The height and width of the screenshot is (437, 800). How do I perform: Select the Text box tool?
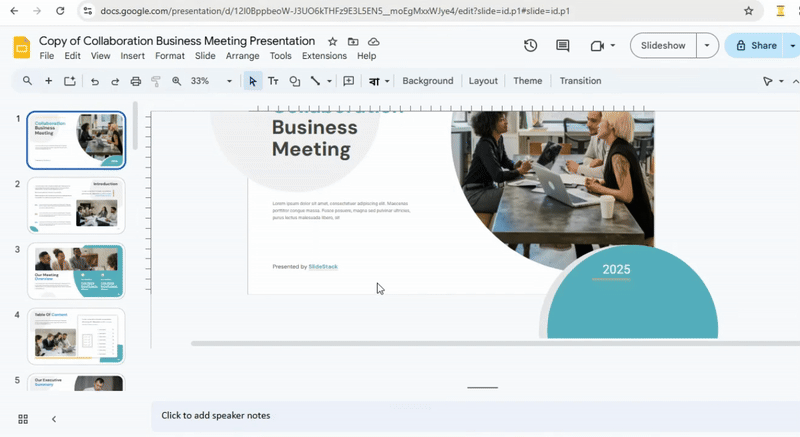[273, 81]
